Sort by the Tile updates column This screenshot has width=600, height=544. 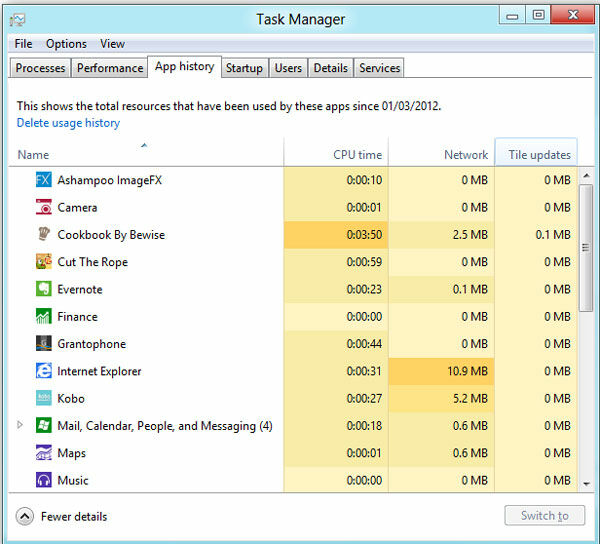536,152
